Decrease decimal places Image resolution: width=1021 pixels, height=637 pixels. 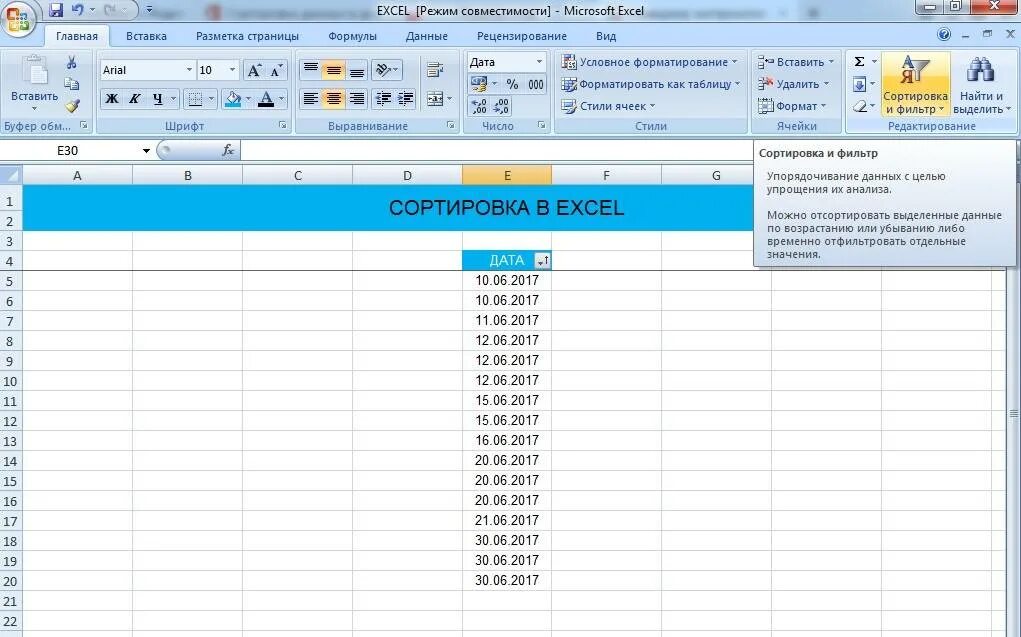[x=501, y=106]
